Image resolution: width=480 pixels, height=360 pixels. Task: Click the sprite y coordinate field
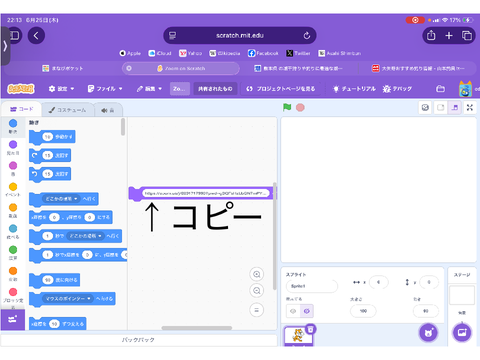click(x=429, y=282)
